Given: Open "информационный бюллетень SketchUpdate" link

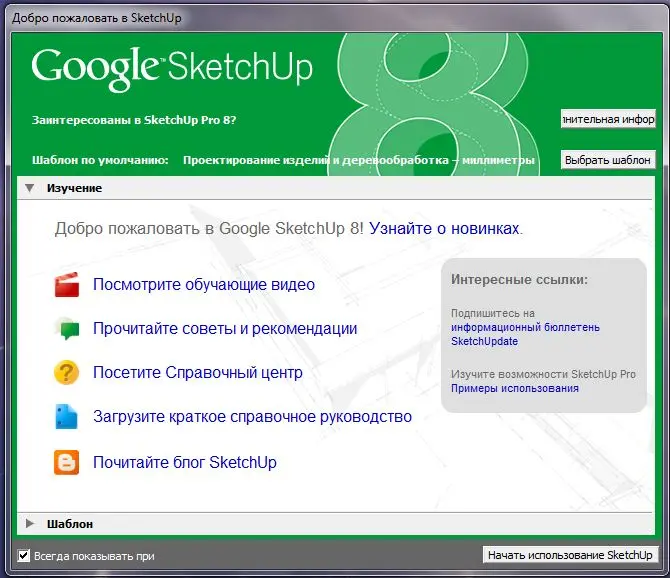Looking at the screenshot, I should pos(525,334).
